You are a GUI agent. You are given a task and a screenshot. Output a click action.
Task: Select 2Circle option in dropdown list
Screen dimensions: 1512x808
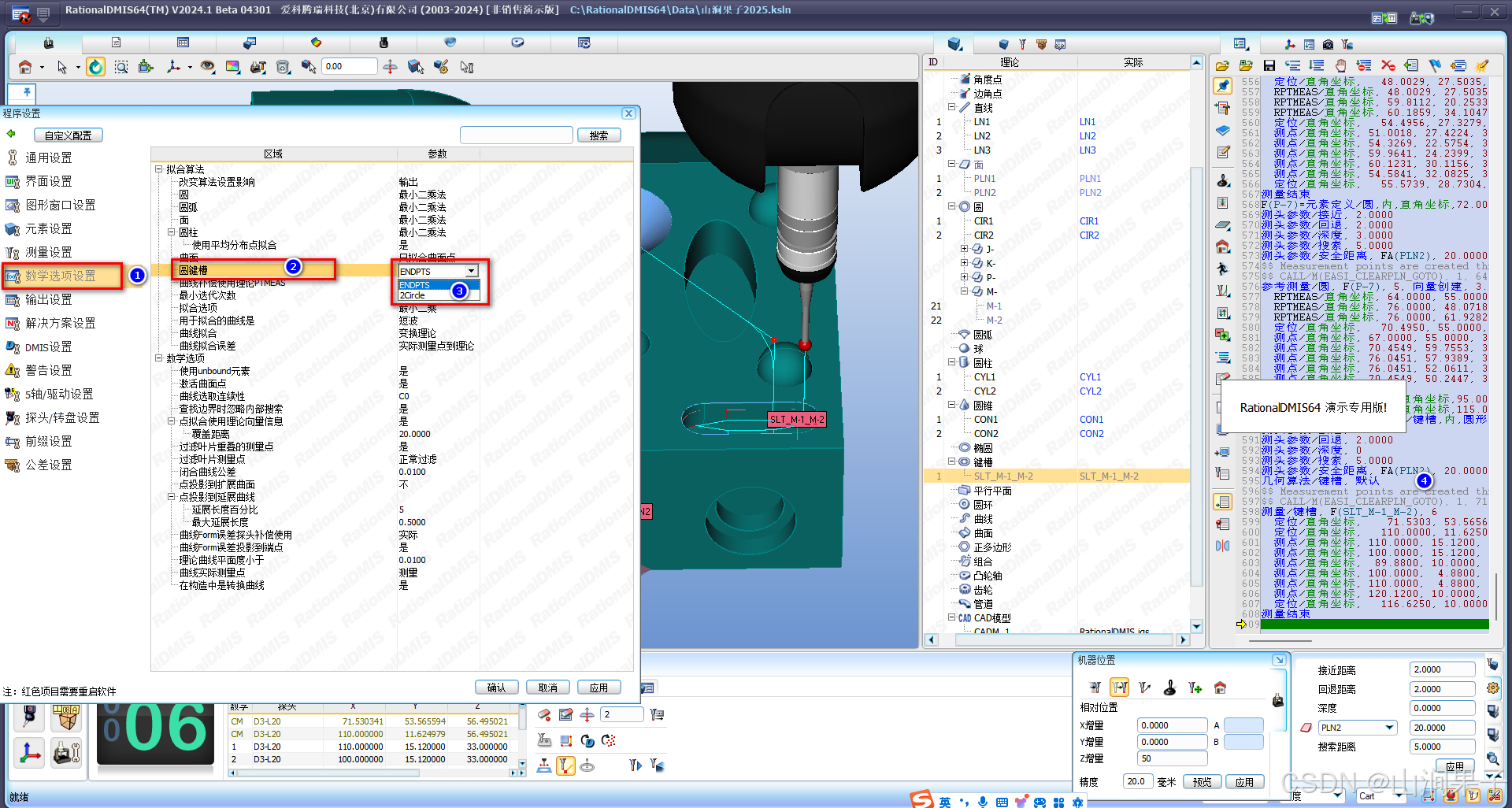pyautogui.click(x=438, y=295)
